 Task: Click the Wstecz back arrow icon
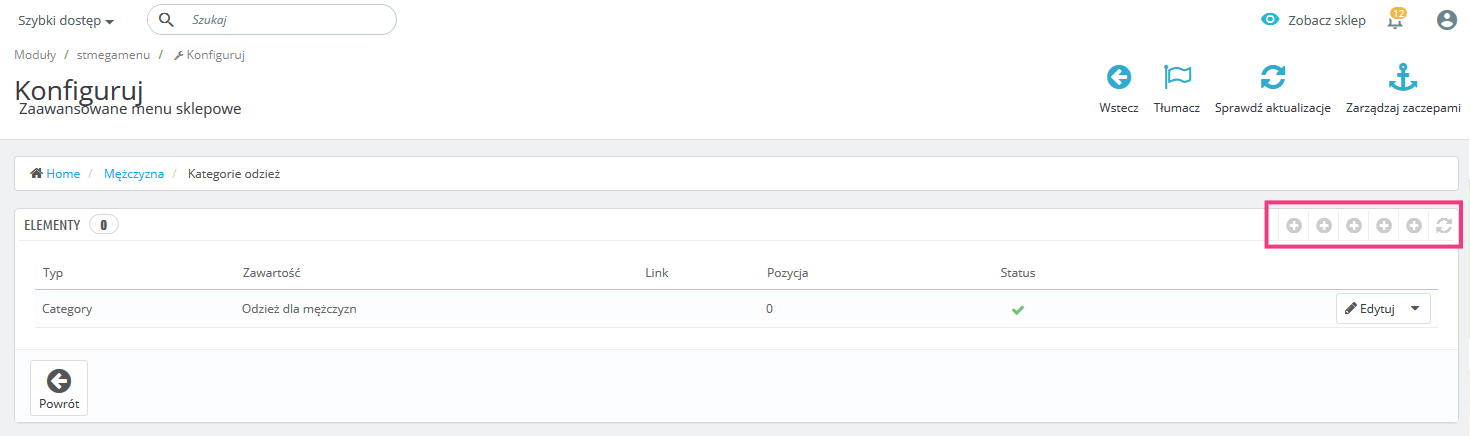click(1118, 78)
